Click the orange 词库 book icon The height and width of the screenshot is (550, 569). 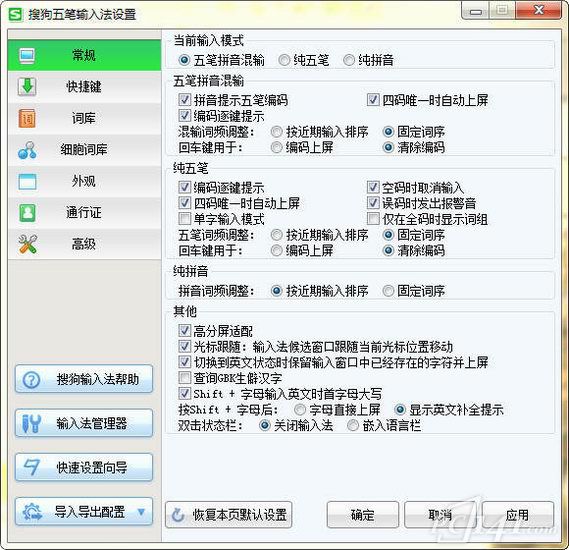point(27,118)
